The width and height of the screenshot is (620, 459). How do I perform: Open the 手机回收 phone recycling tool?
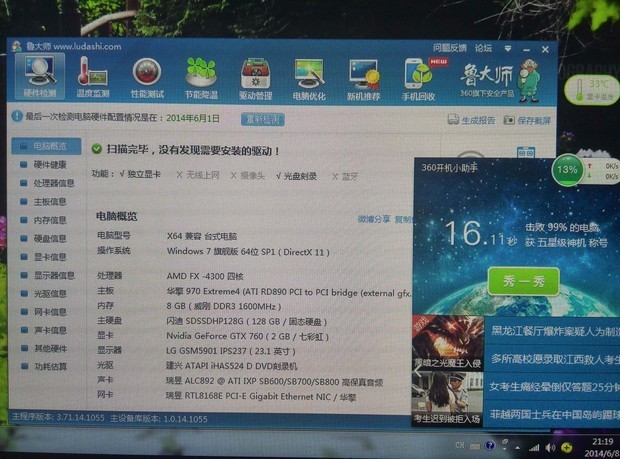[418, 80]
